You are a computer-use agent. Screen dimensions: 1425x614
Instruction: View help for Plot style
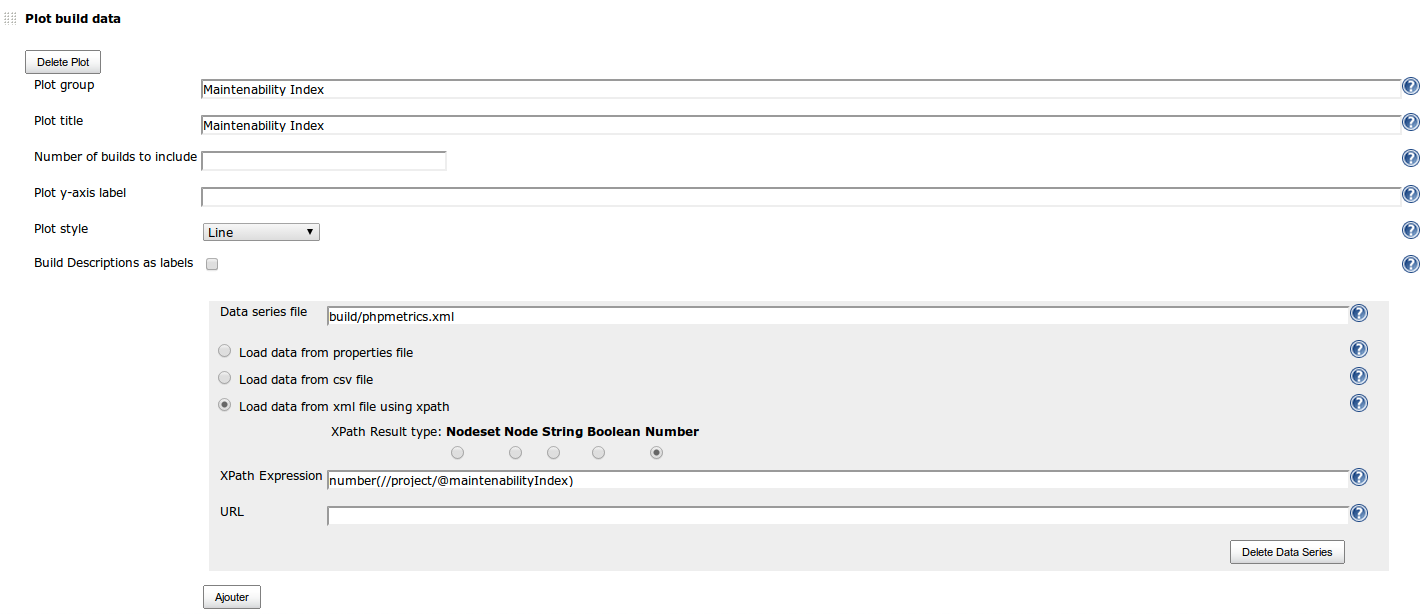click(x=1411, y=230)
